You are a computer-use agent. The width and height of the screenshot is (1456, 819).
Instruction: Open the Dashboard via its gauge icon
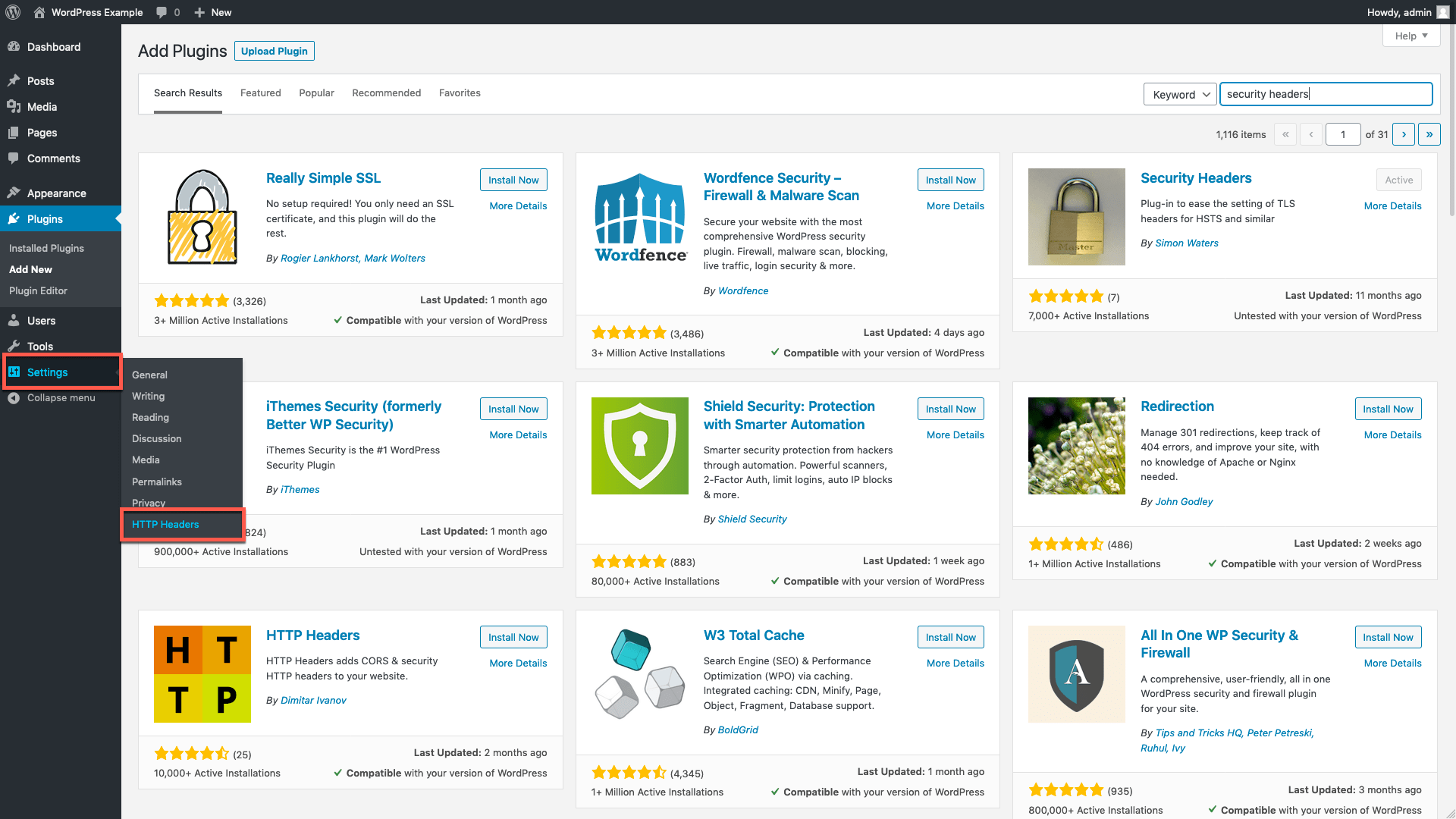[x=15, y=46]
